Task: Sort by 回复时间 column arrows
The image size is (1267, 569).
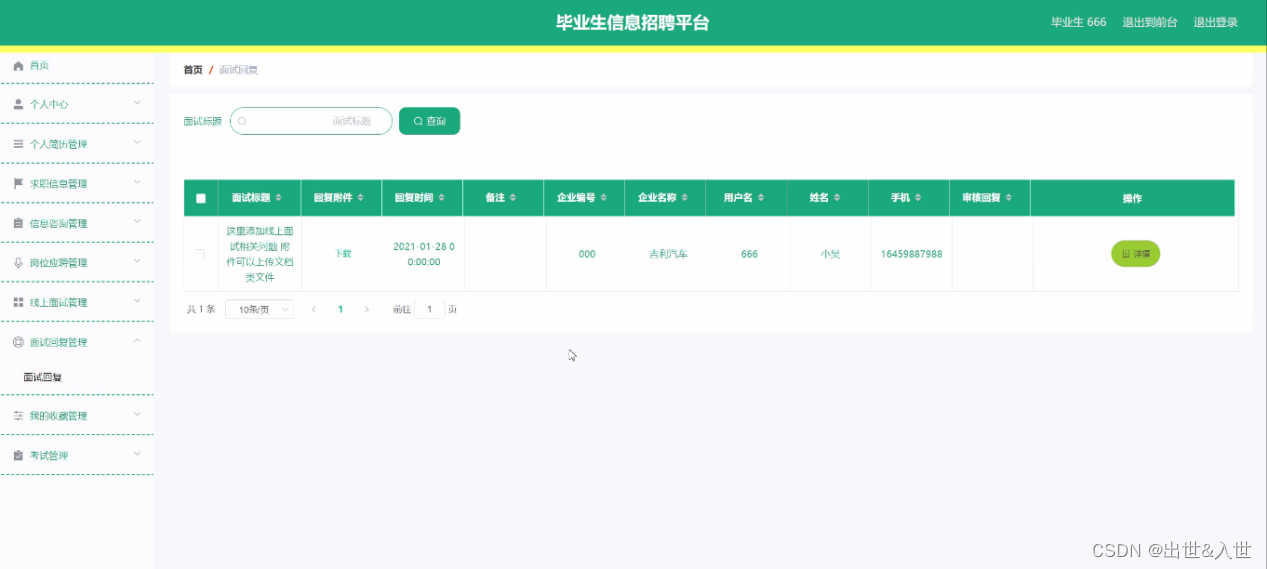Action: tap(441, 198)
